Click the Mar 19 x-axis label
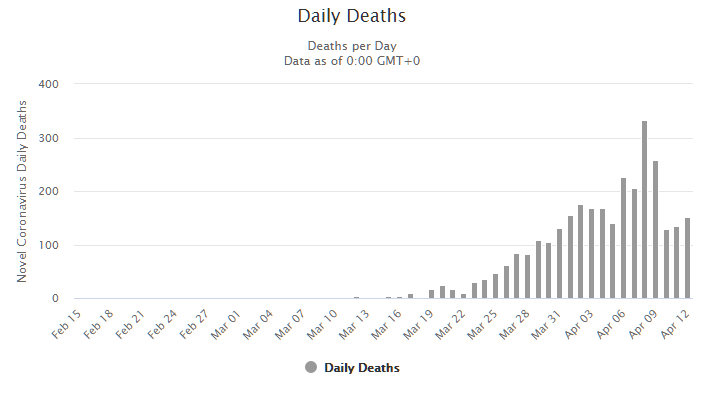Screen dimensions: 710x399 pyautogui.click(x=418, y=324)
